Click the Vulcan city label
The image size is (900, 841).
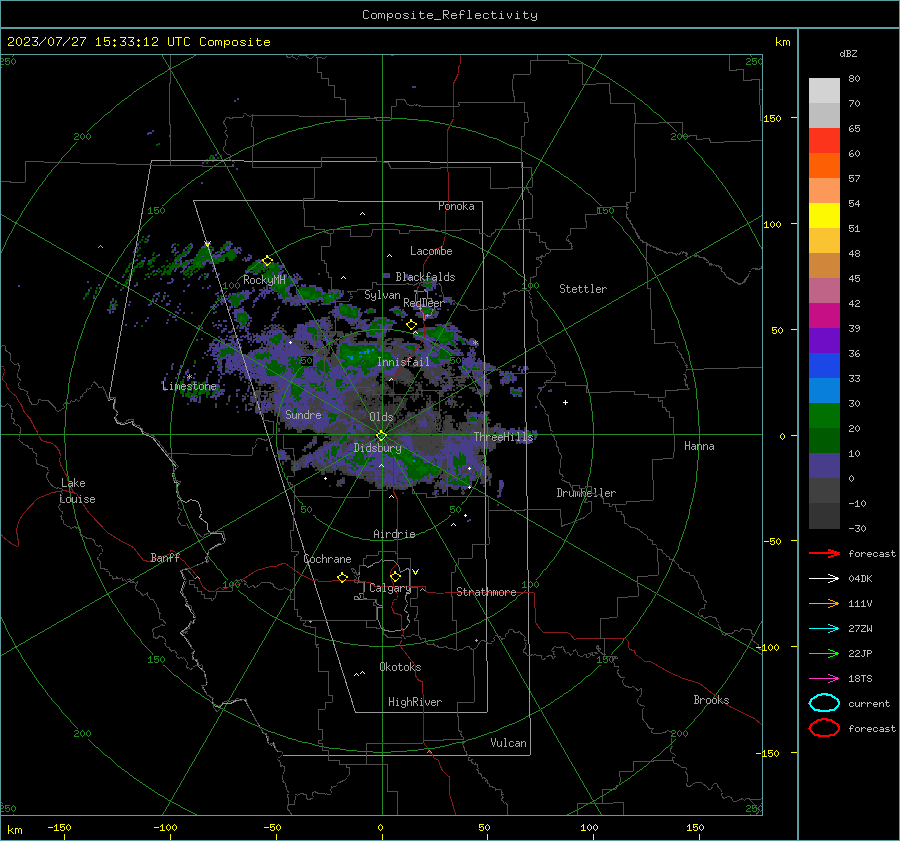(508, 743)
